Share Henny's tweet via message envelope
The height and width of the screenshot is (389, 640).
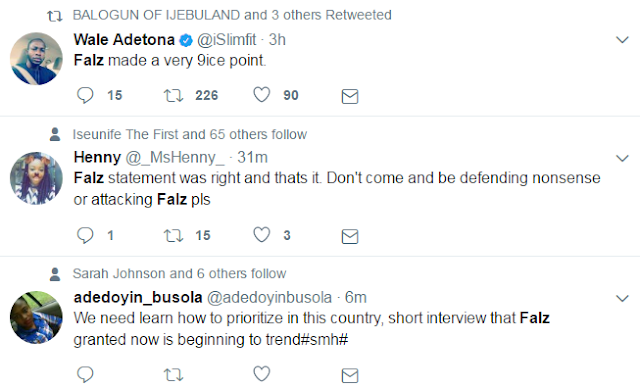click(350, 236)
